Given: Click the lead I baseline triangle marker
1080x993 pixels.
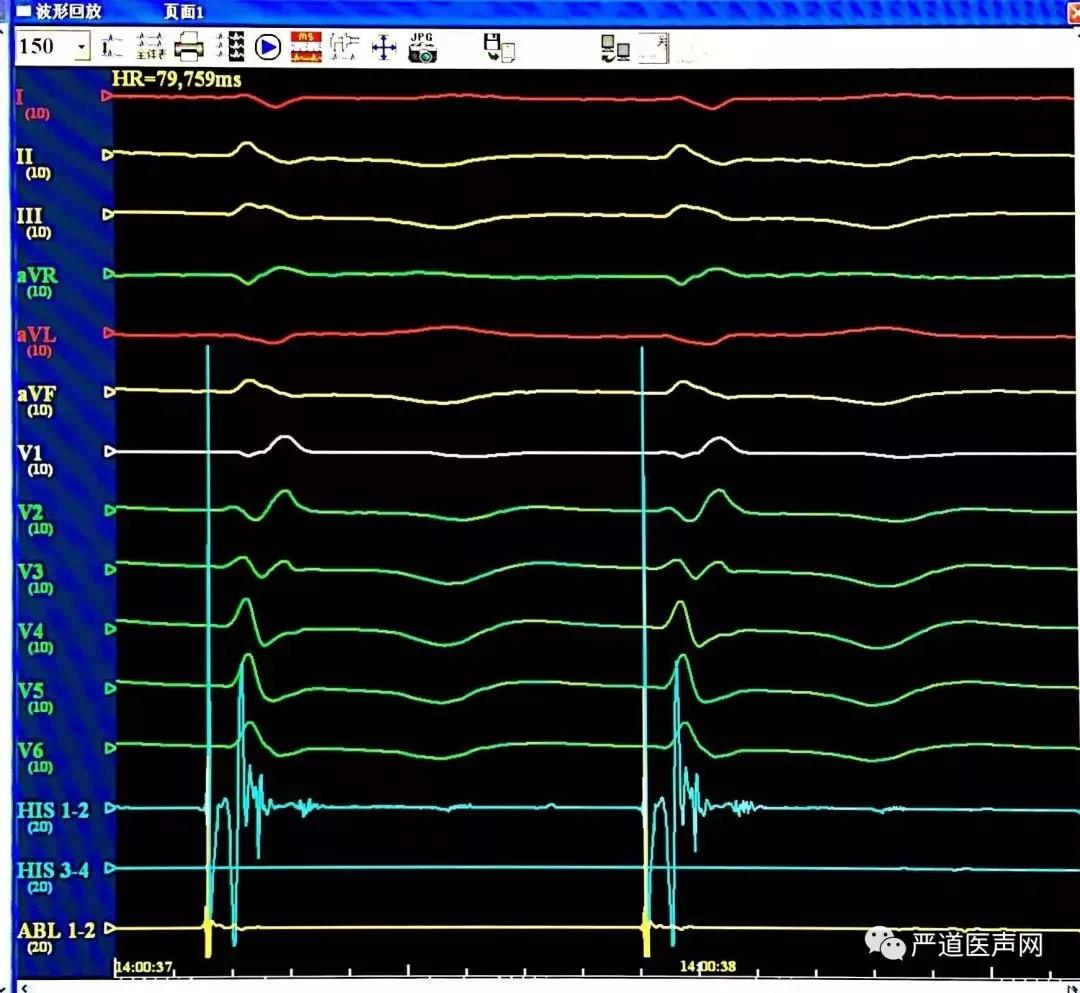Looking at the screenshot, I should click(x=107, y=96).
